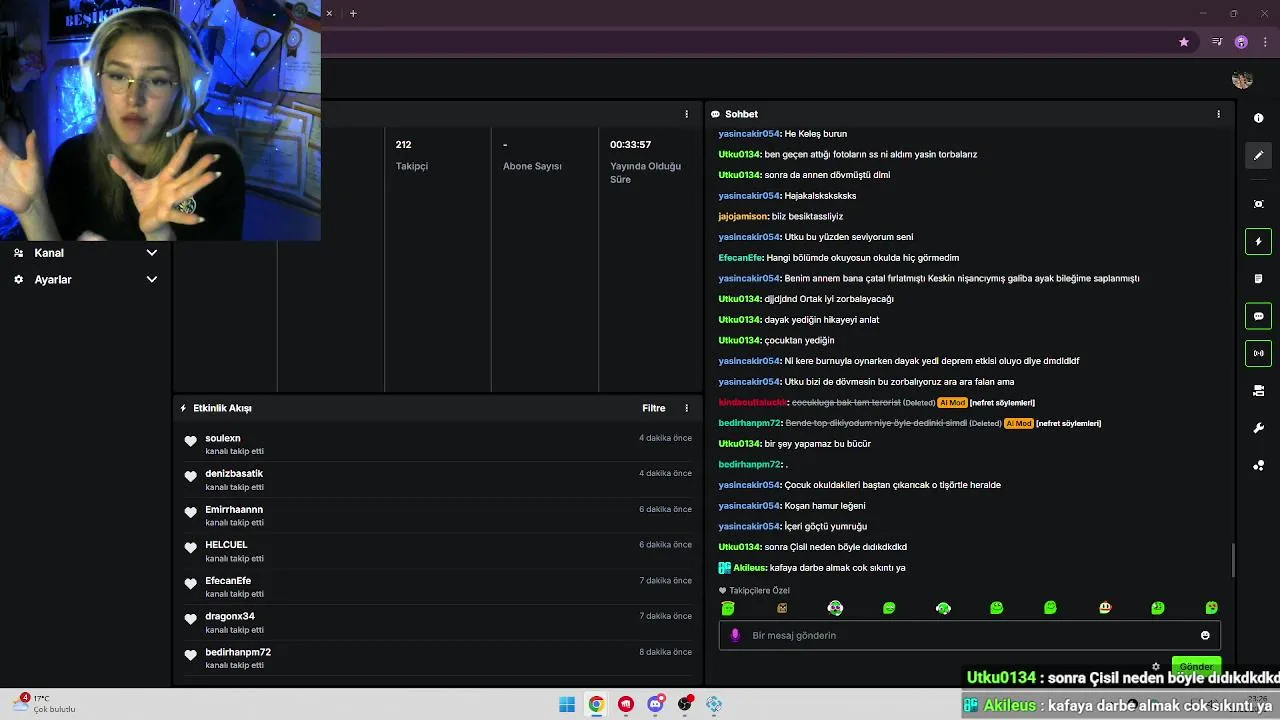Screen dimensions: 1280x720
Task: Open the profile avatar menu
Action: point(1242,80)
